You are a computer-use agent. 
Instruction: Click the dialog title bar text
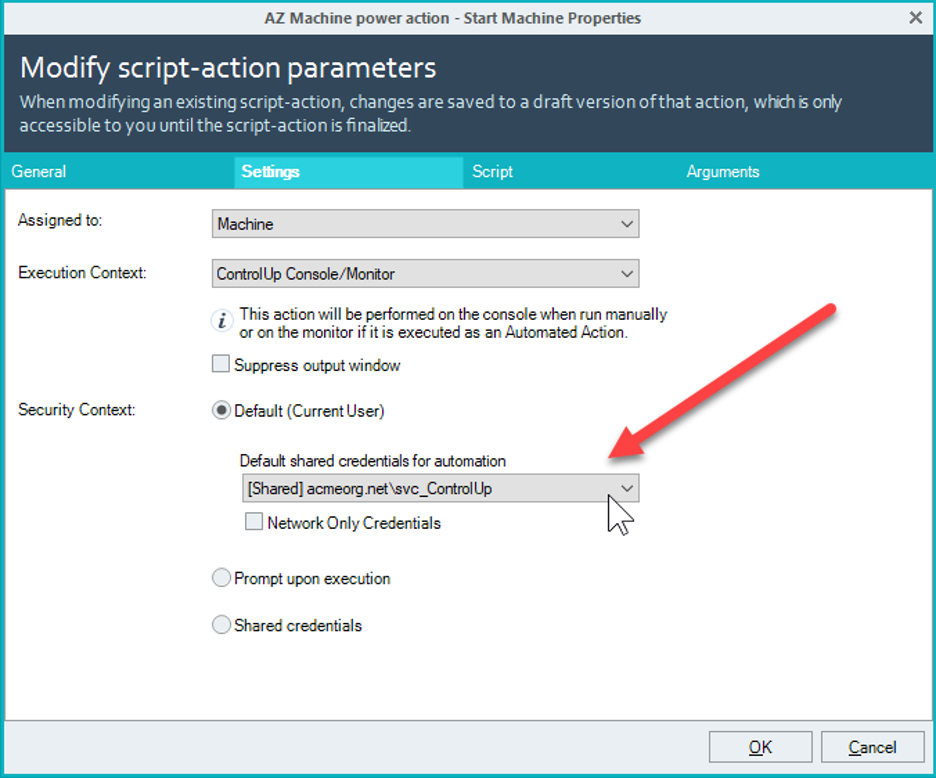(x=452, y=18)
